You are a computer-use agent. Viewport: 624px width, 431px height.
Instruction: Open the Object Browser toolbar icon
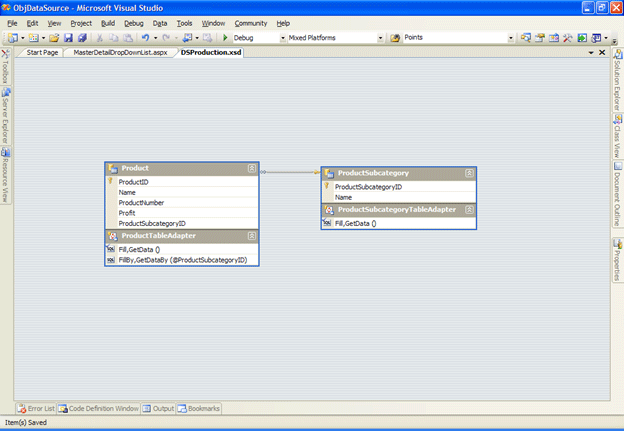tap(554, 38)
